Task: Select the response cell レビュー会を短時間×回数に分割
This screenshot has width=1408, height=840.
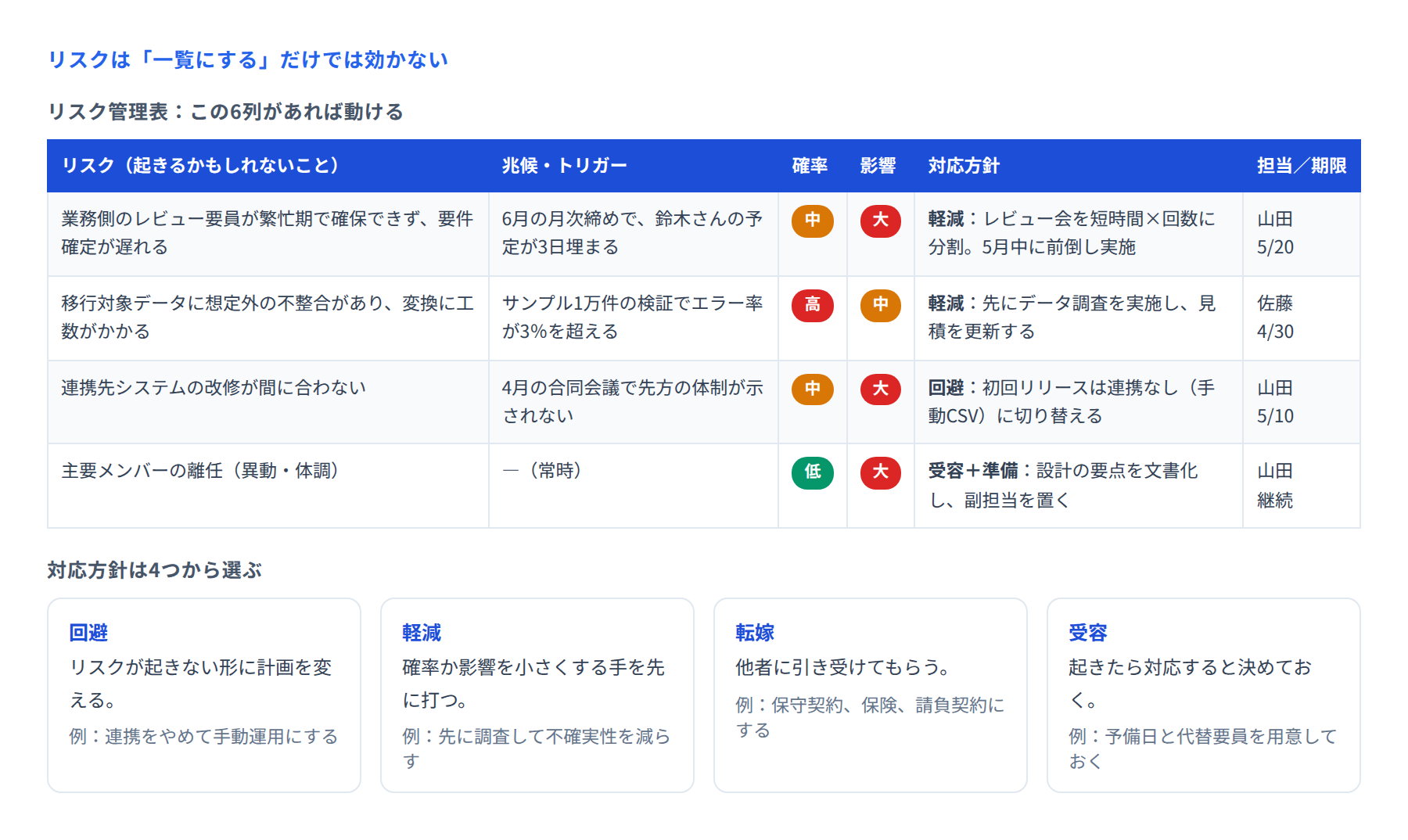Action: click(1079, 234)
